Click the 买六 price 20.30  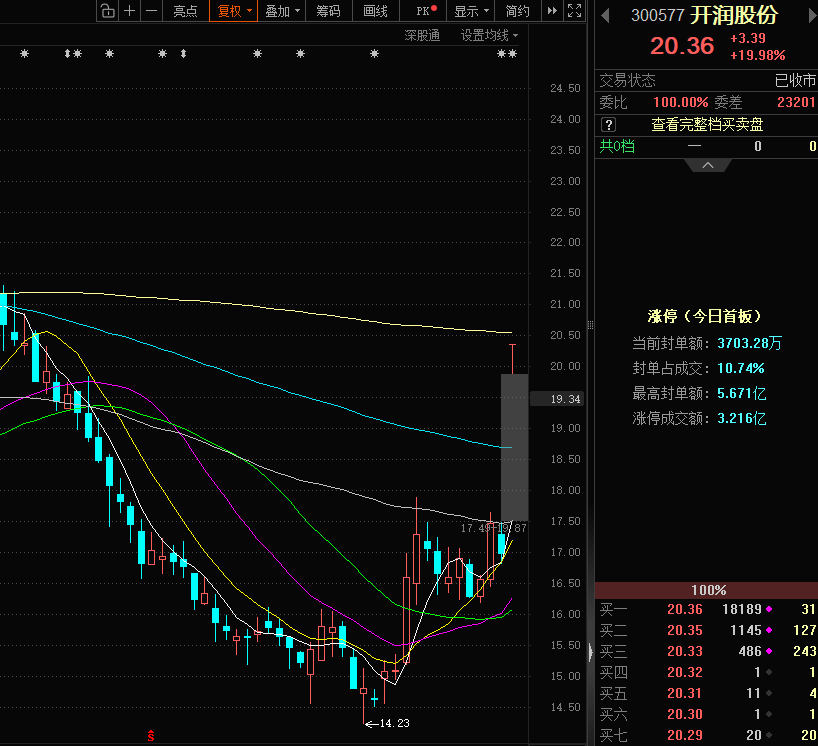click(x=684, y=714)
